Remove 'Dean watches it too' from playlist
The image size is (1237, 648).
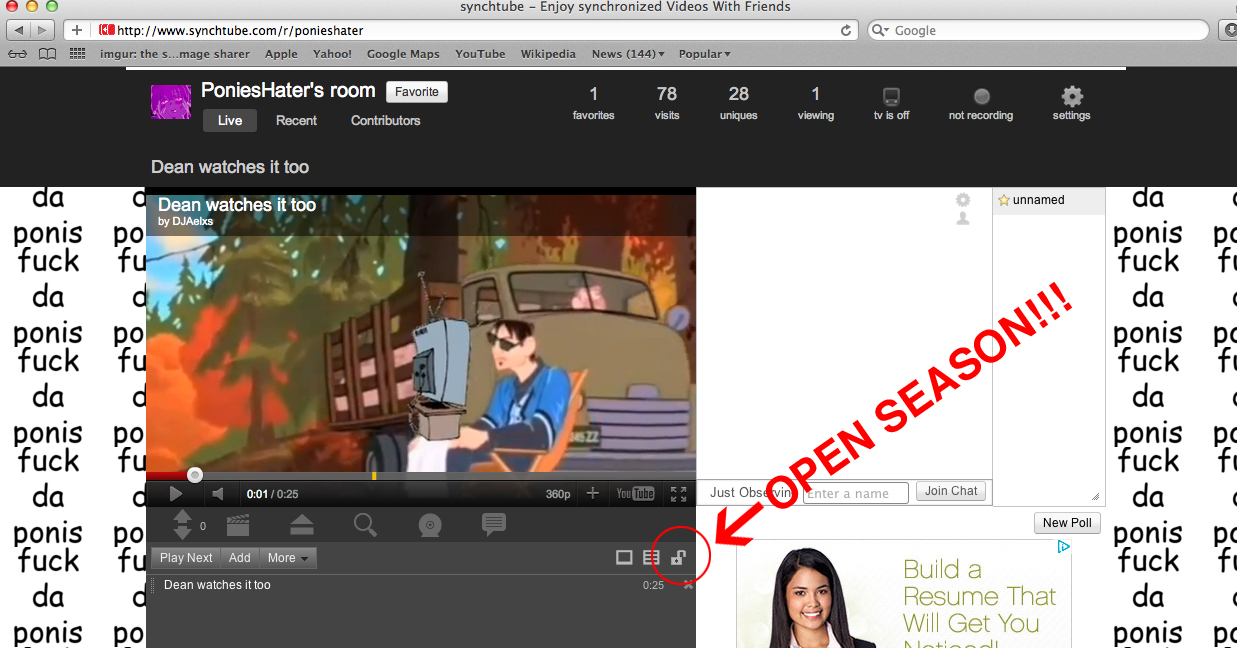click(x=688, y=585)
